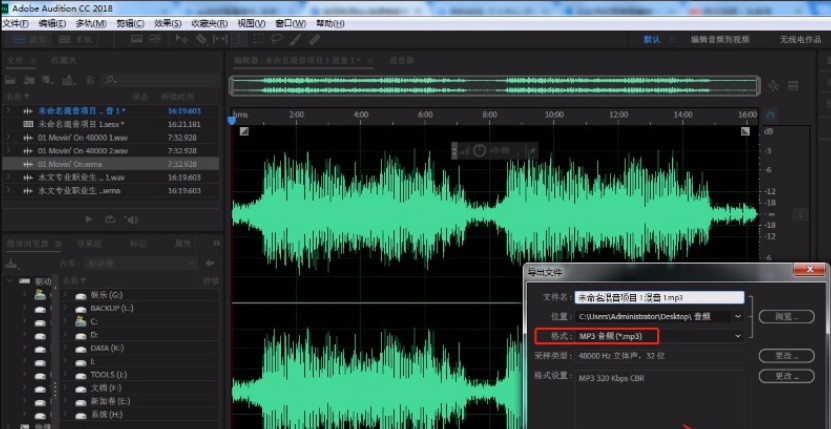
Task: Click the 文件名 input field
Action: tap(659, 297)
